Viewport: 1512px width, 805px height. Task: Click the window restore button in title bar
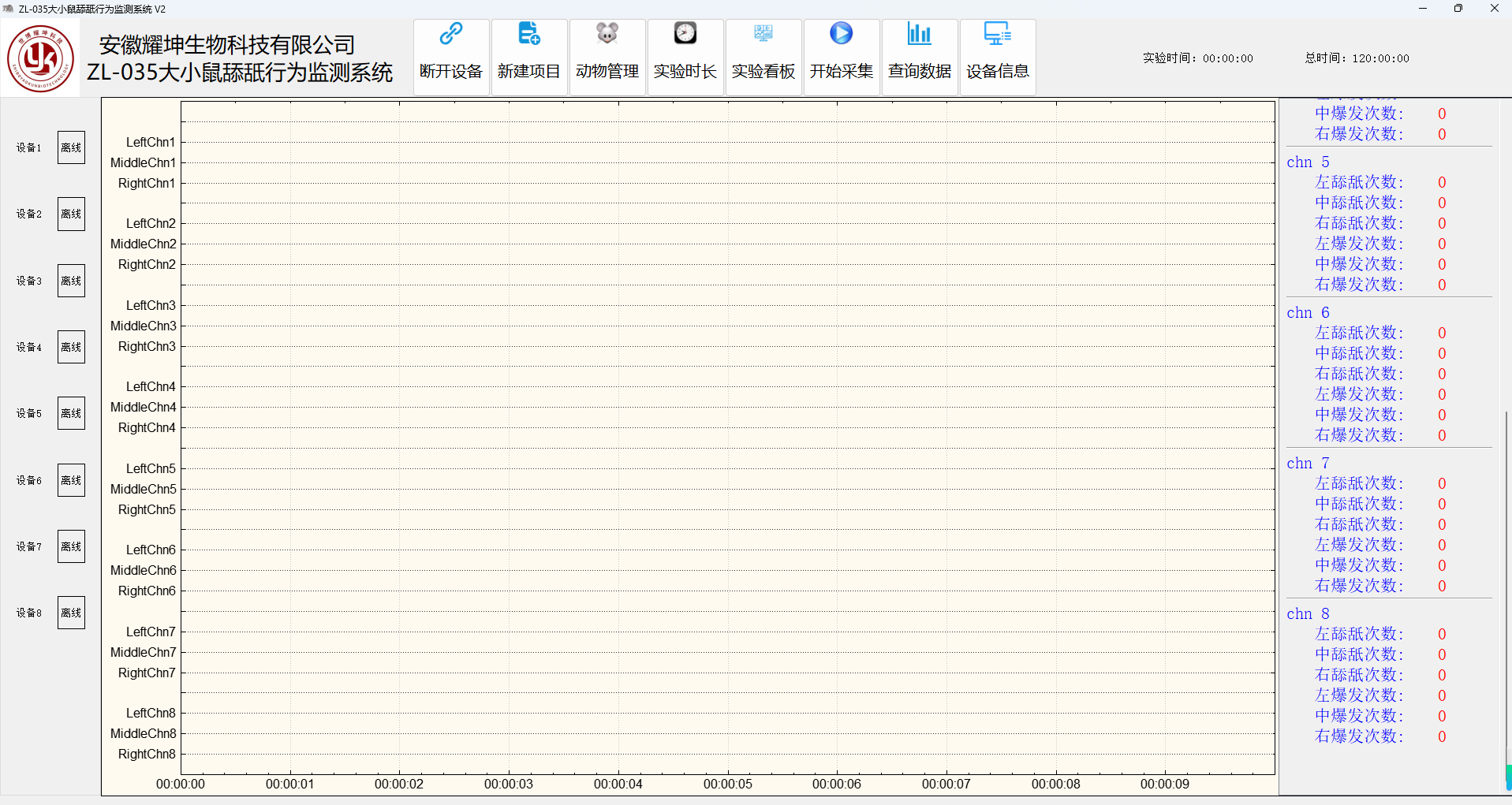click(1458, 9)
